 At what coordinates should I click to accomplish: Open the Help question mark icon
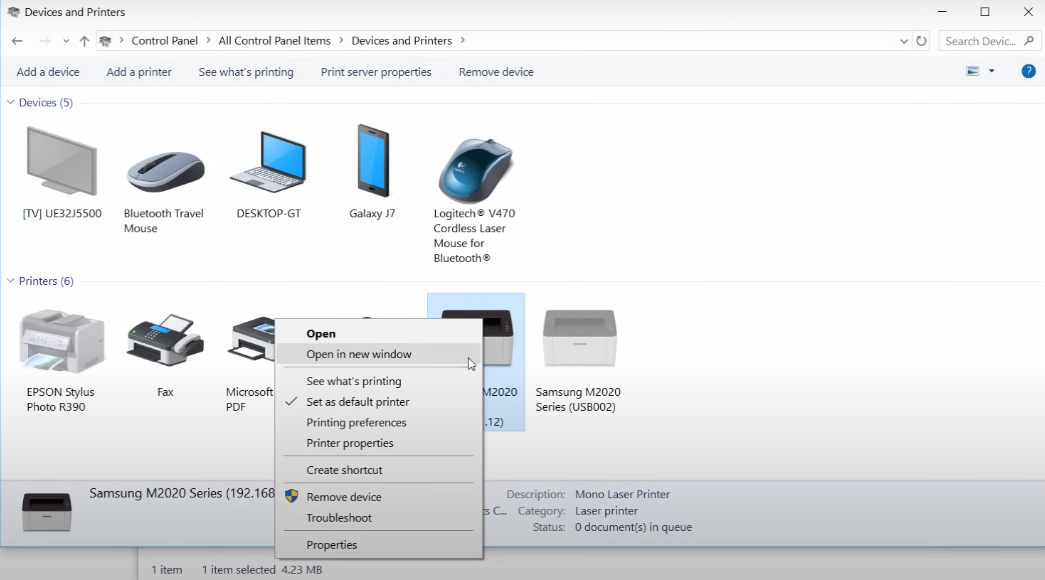click(x=1028, y=71)
